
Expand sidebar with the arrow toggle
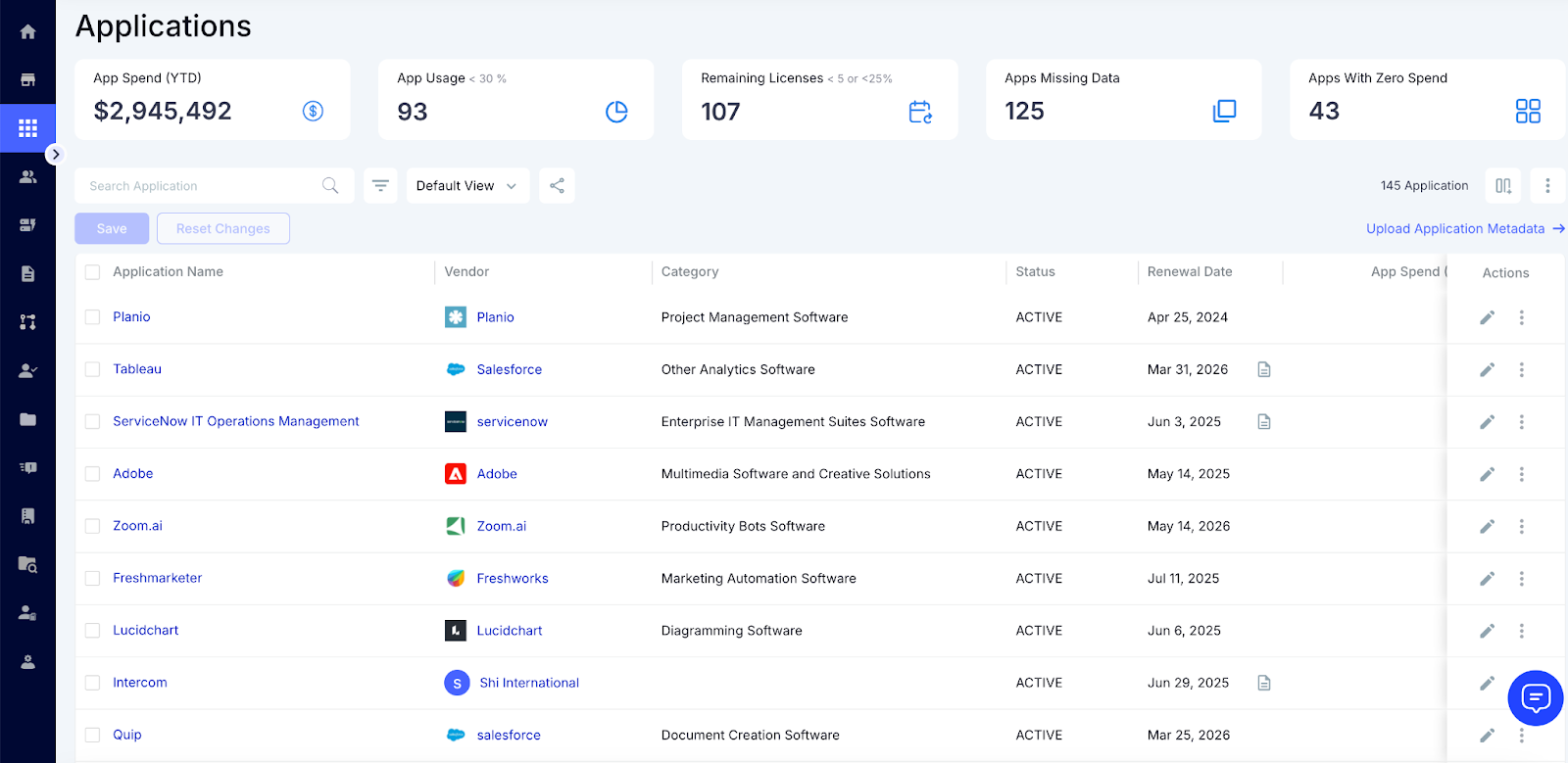tap(56, 154)
